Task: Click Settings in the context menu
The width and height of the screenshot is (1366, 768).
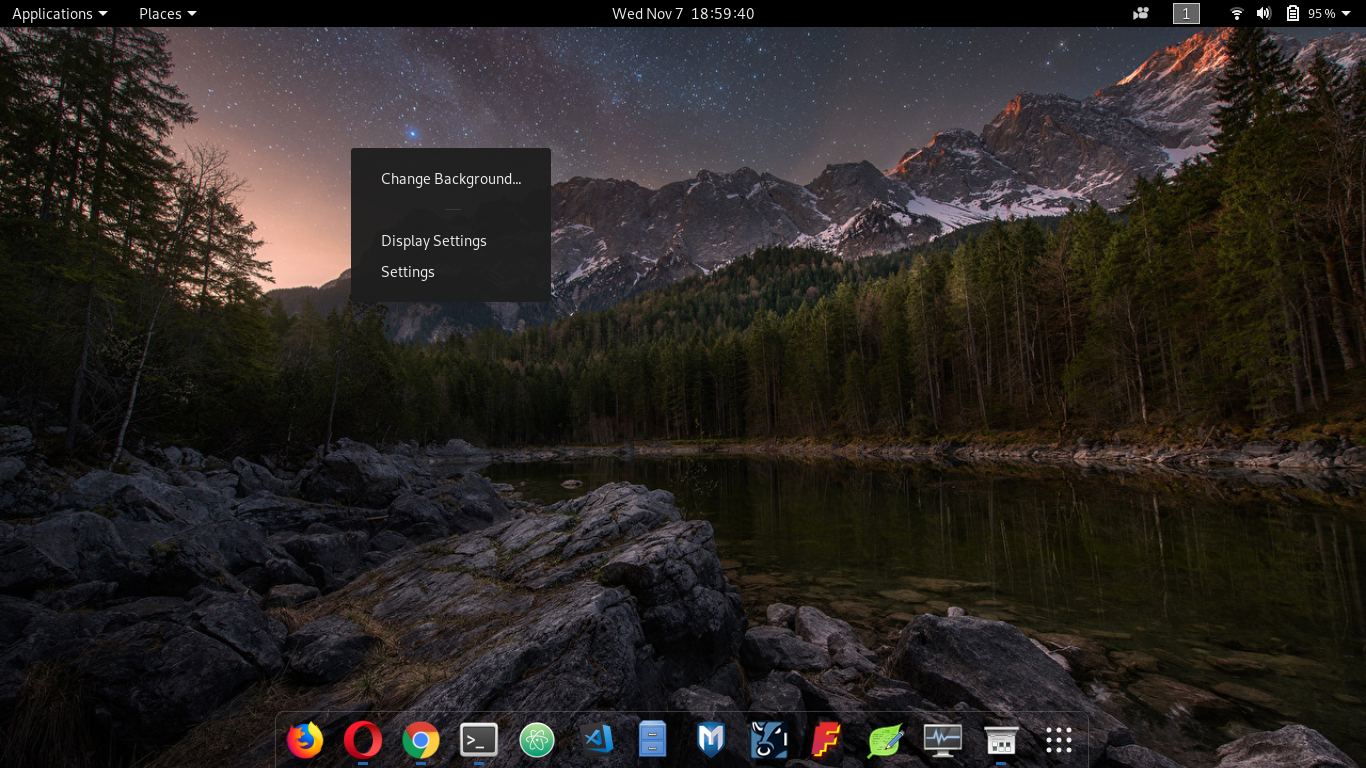Action: click(408, 272)
